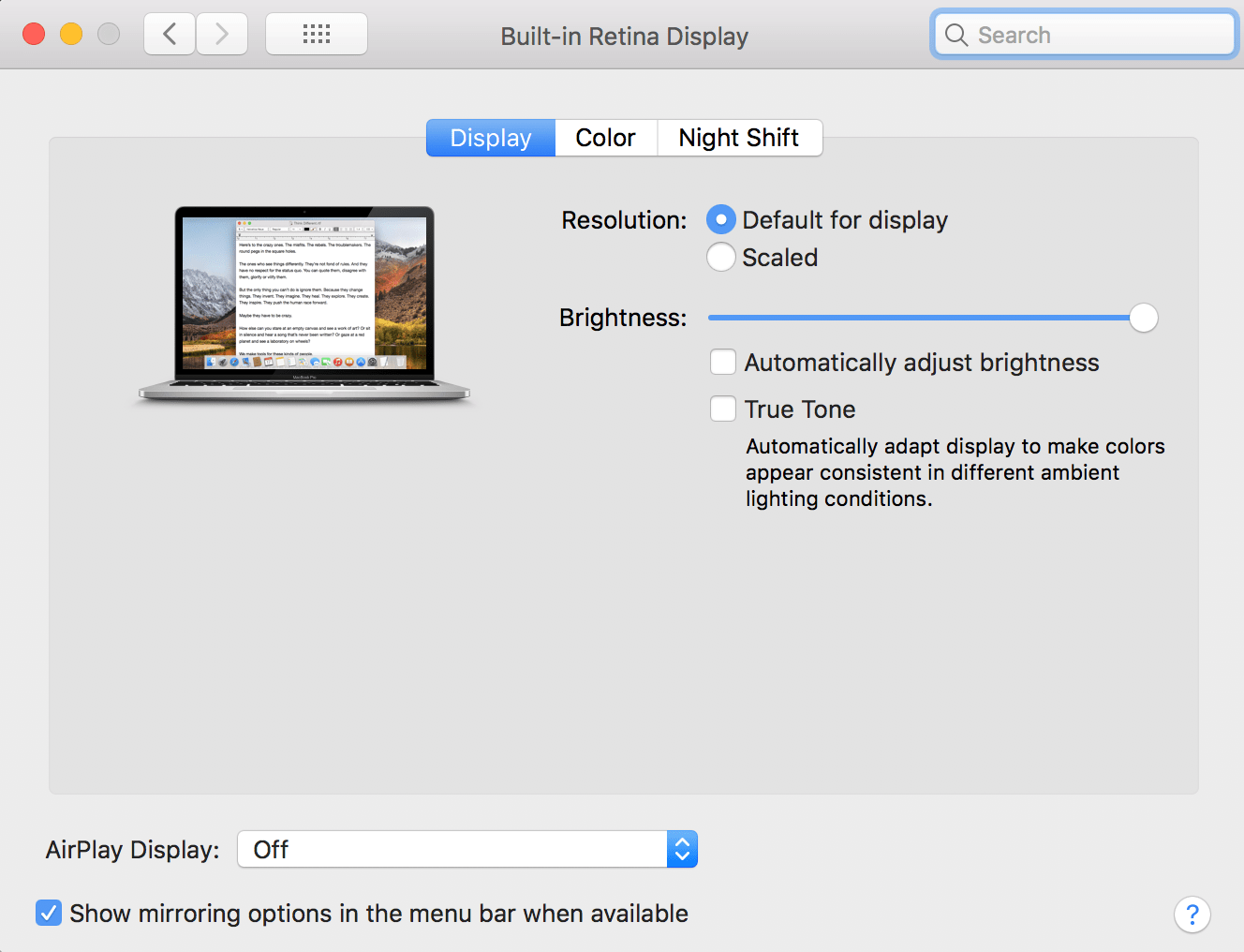Enable True Tone
The width and height of the screenshot is (1244, 952).
pyautogui.click(x=722, y=409)
